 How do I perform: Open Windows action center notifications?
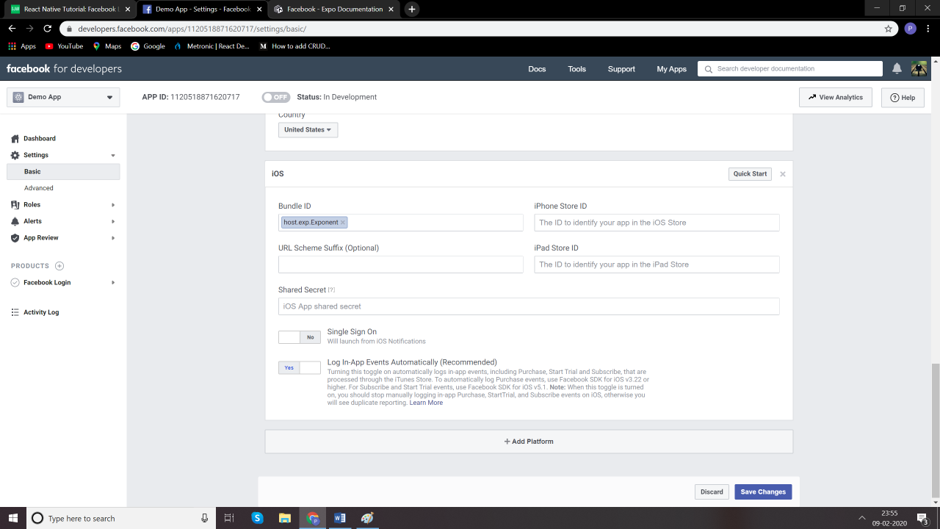click(923, 518)
